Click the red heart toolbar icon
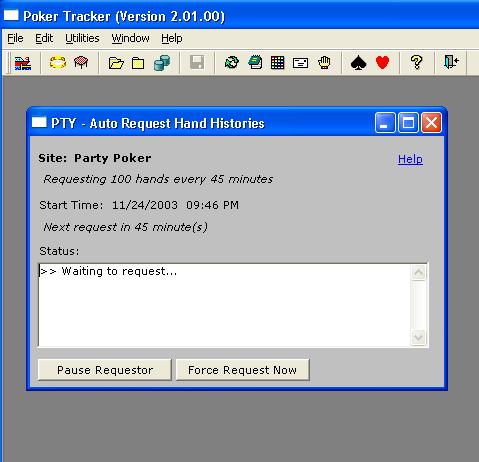Screen dimensions: 479x462 click(382, 62)
